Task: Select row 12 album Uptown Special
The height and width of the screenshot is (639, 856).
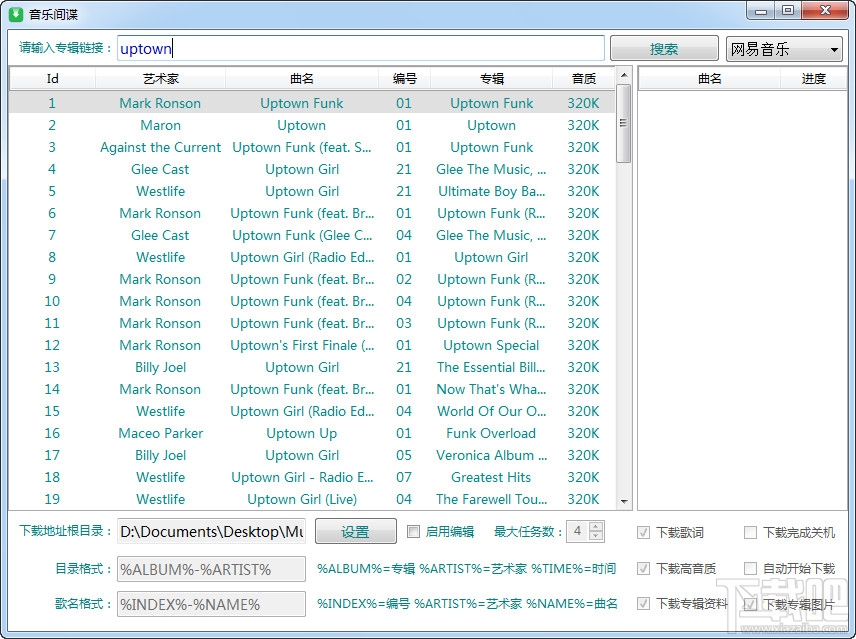Action: 491,345
